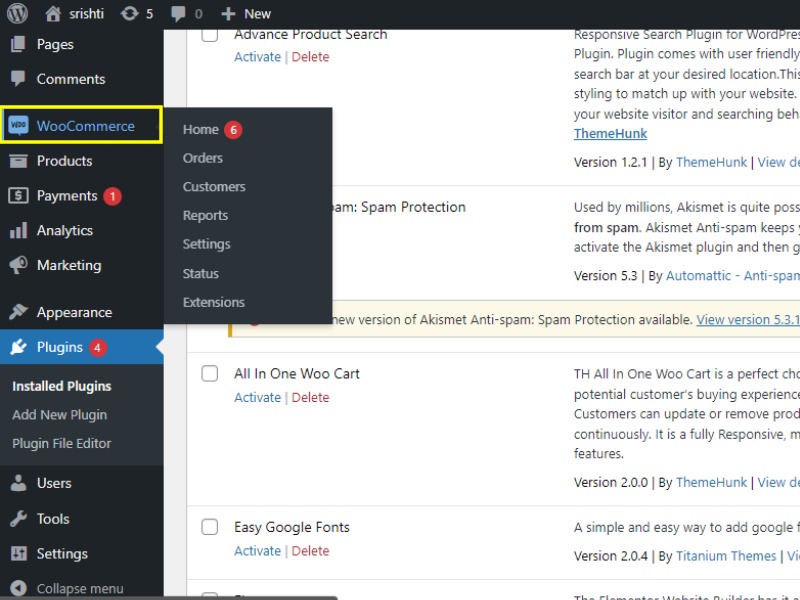Click the Users person icon
This screenshot has width=800, height=600.
coord(18,483)
